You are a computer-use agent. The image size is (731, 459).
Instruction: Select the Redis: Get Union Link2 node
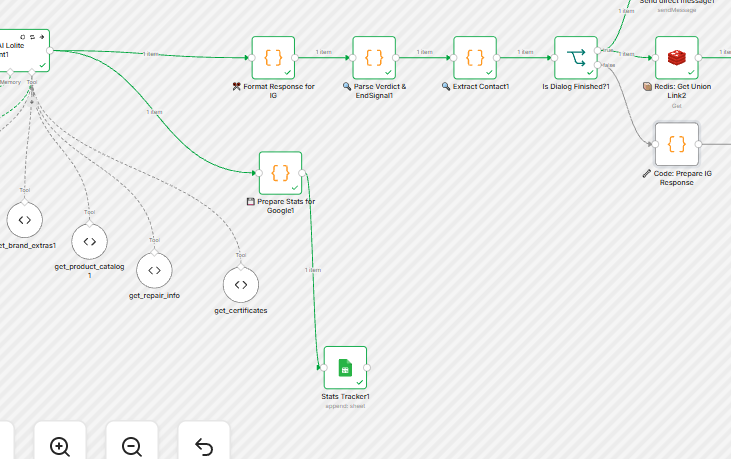pyautogui.click(x=676, y=58)
